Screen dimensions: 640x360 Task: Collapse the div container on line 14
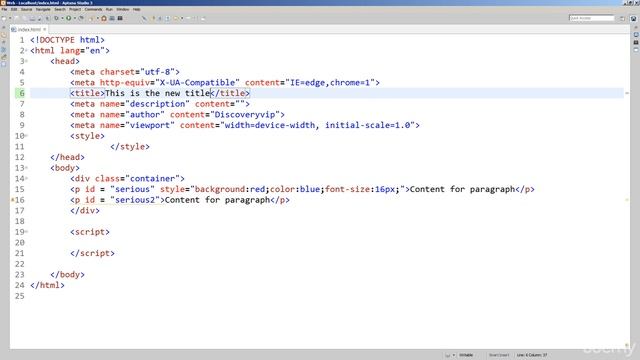tap(27, 178)
